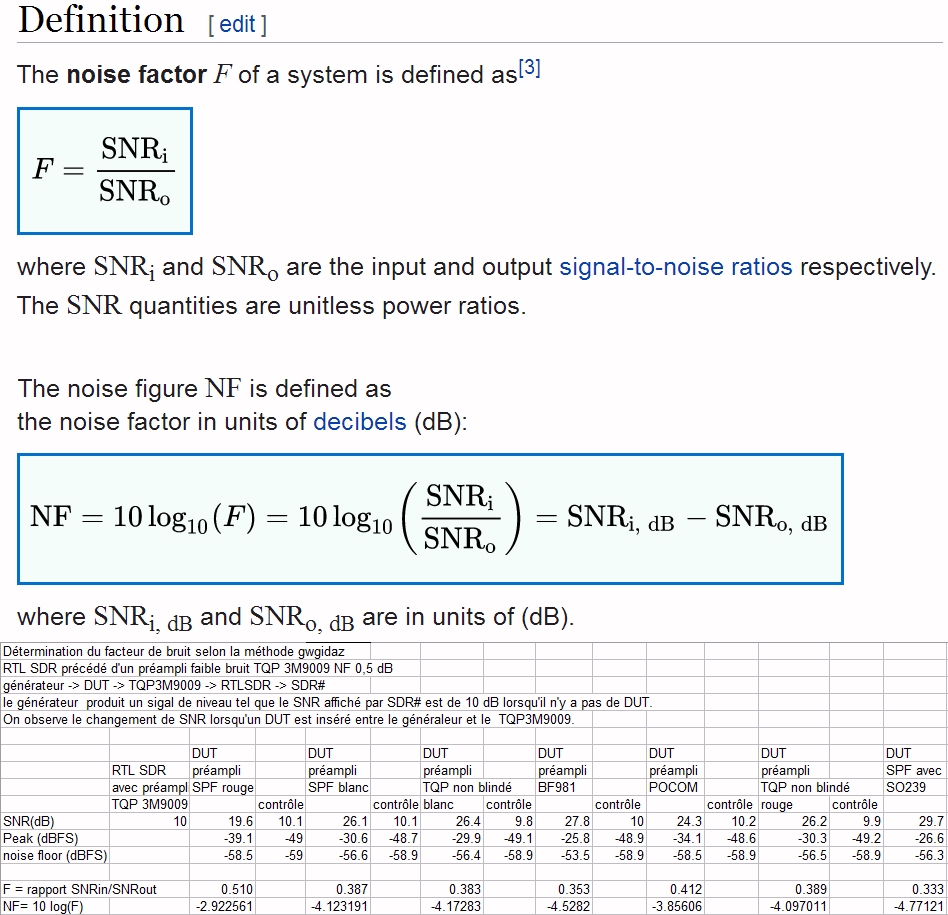Viewport: 948px width, 915px height.
Task: Select the Definition section heading
Action: (x=101, y=21)
